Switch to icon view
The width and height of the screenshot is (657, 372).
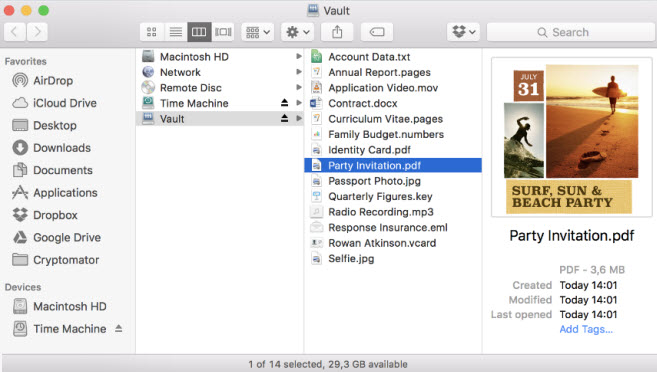tap(152, 32)
